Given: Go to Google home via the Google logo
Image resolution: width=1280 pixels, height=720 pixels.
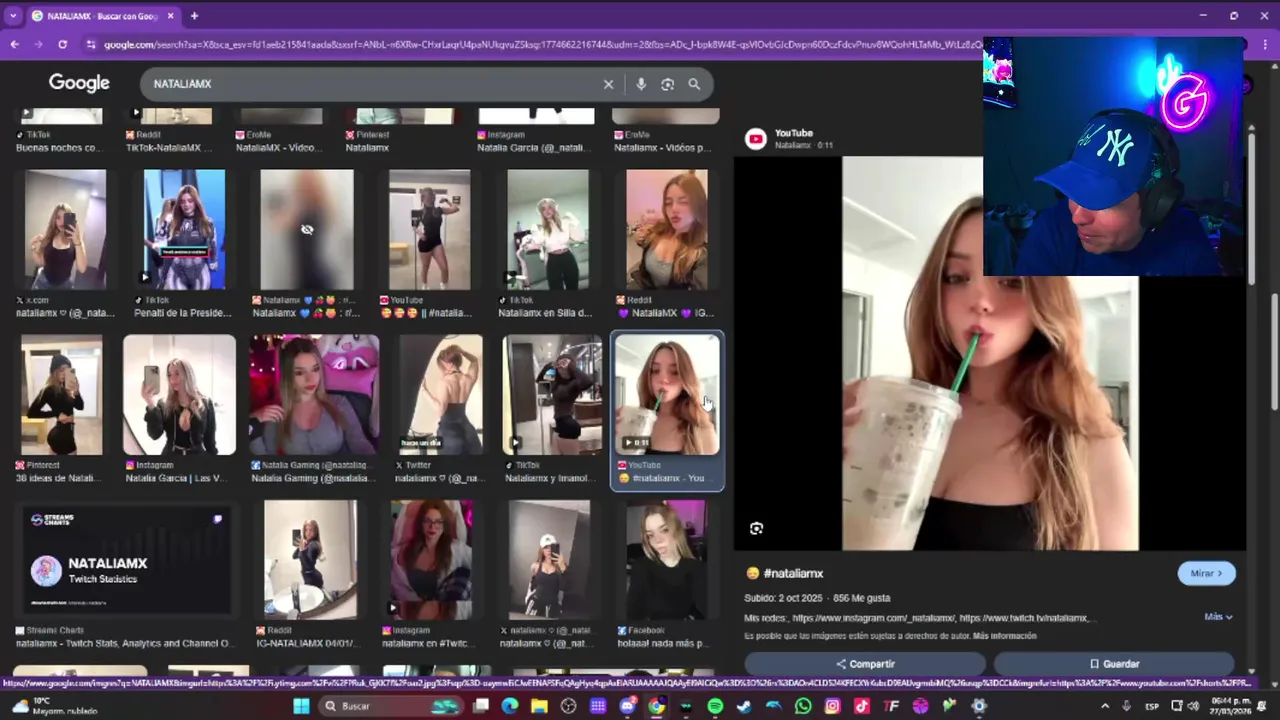Looking at the screenshot, I should [x=79, y=83].
